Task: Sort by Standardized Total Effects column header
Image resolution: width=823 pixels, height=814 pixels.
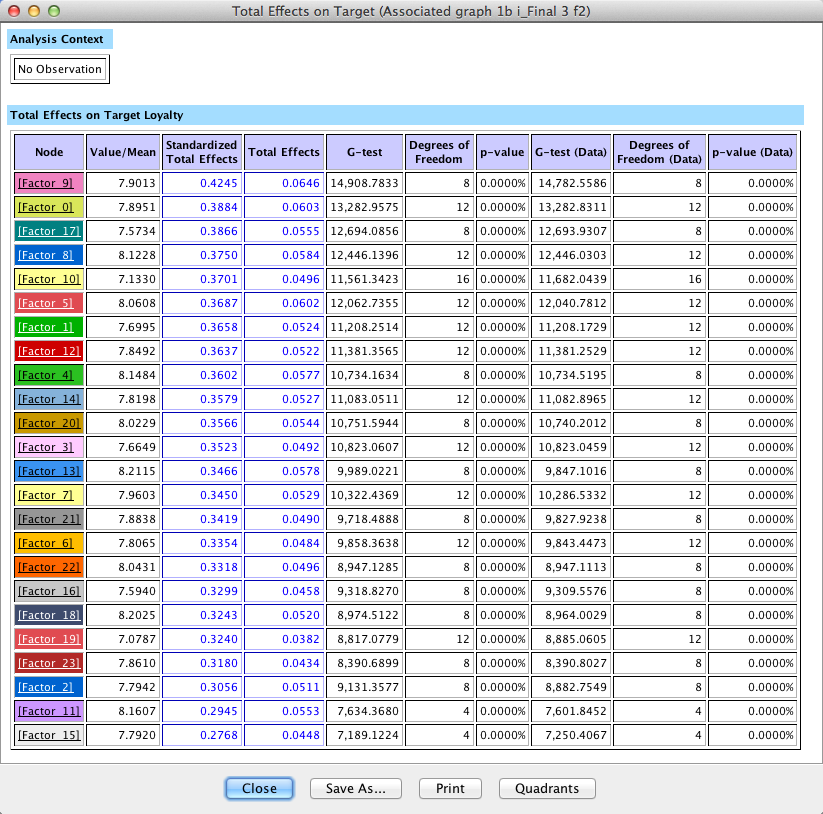Action: tap(201, 152)
